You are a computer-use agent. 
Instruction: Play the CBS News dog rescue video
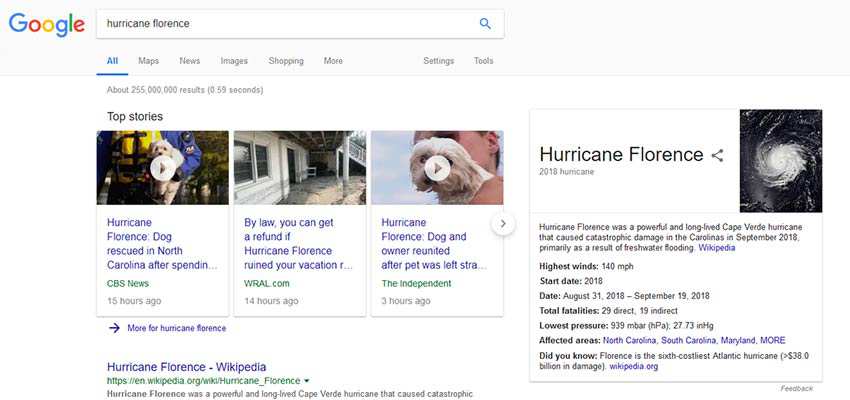(162, 168)
